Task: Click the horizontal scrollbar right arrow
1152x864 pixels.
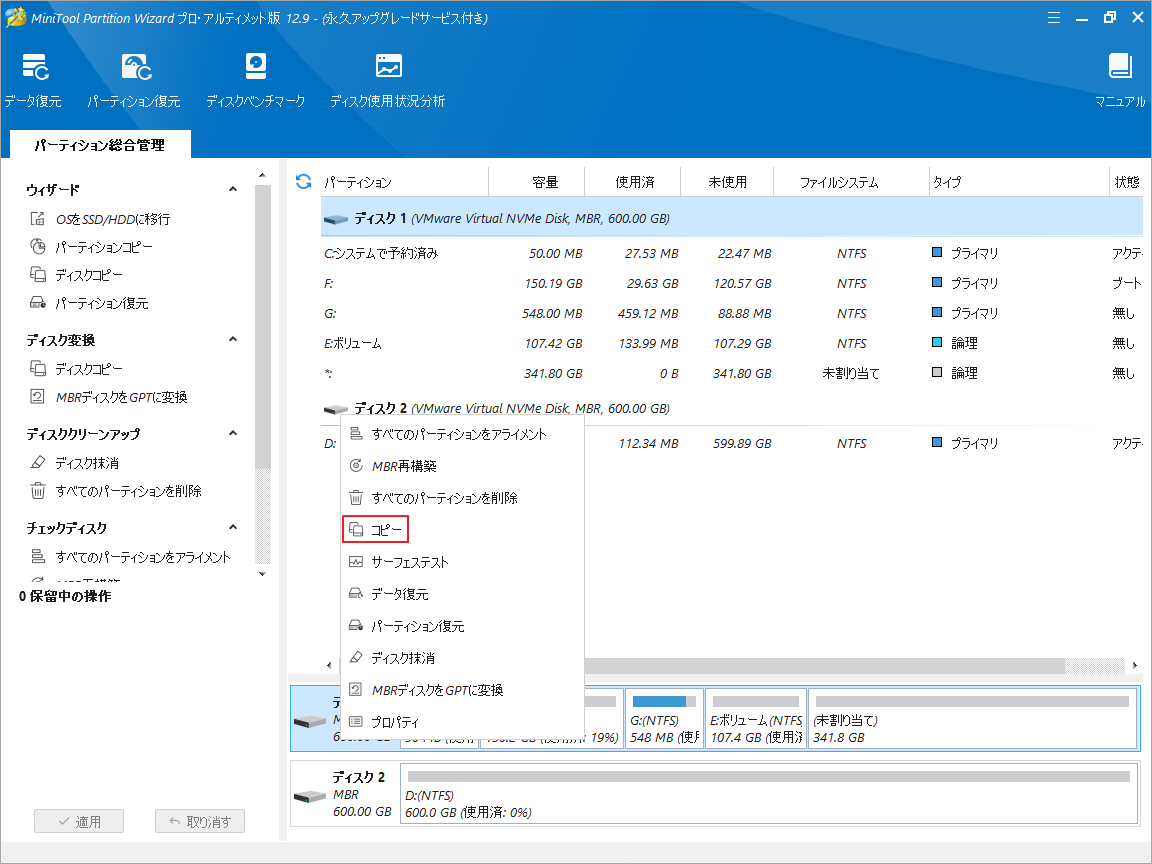Action: pyautogui.click(x=1134, y=665)
